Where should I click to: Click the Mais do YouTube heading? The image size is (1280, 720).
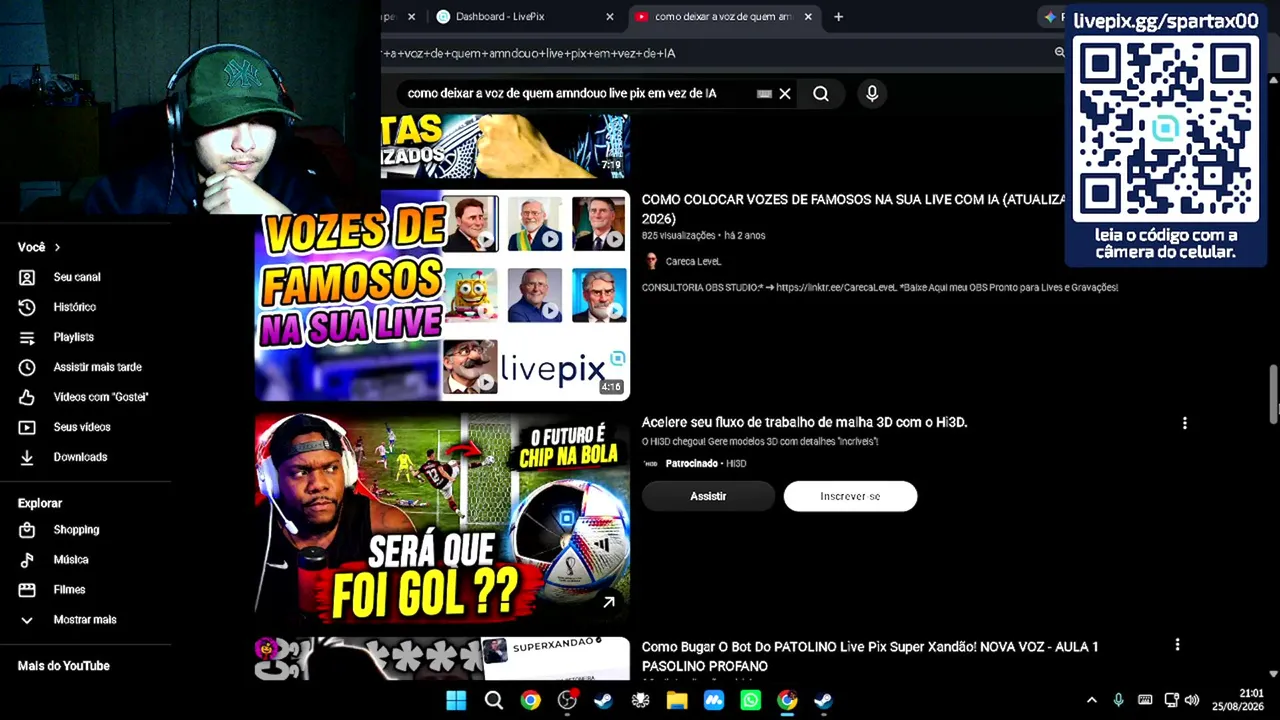[x=64, y=666]
